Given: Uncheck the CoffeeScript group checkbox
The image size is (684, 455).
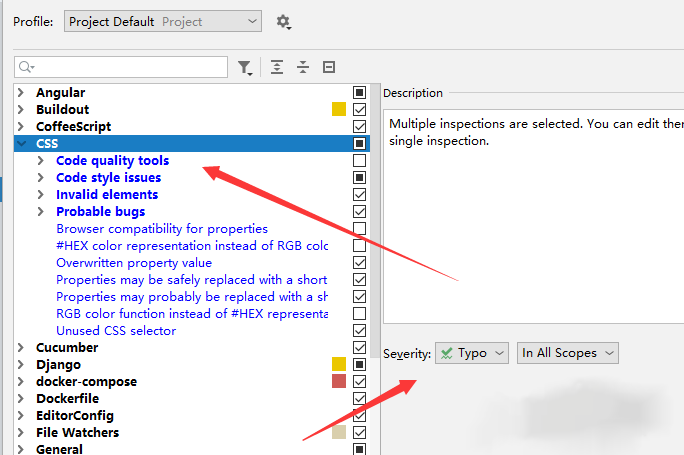Looking at the screenshot, I should pyautogui.click(x=359, y=127).
